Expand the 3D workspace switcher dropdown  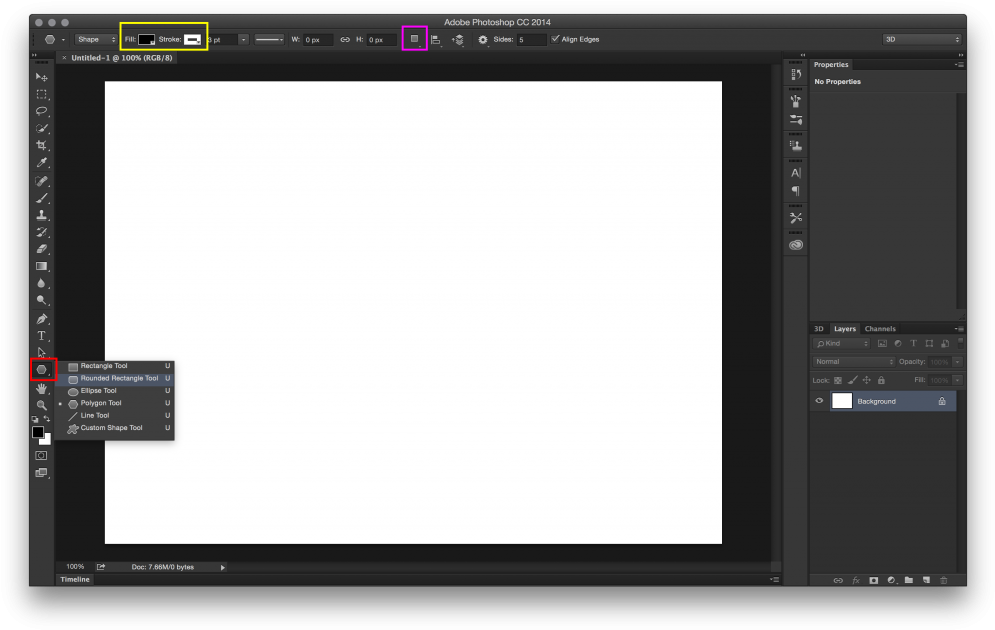[x=921, y=39]
